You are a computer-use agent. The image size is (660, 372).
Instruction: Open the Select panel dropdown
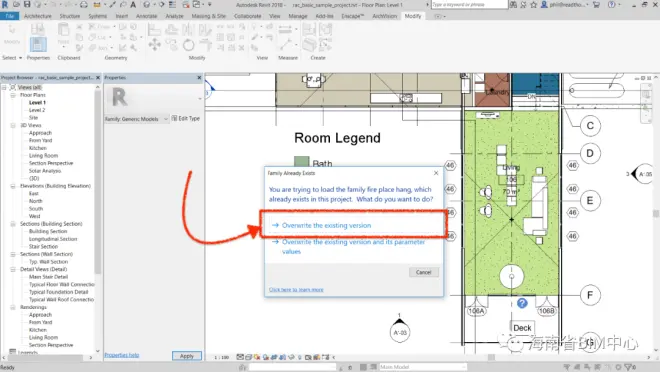point(12,58)
